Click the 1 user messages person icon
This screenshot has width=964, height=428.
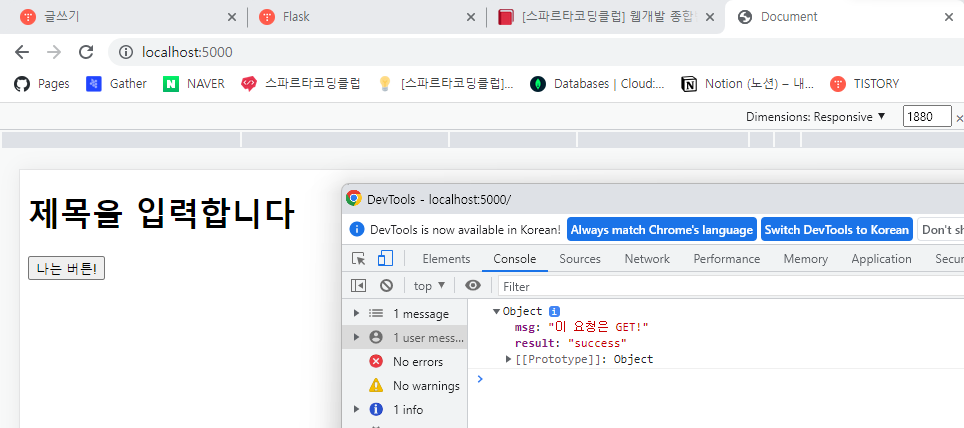pyautogui.click(x=376, y=337)
